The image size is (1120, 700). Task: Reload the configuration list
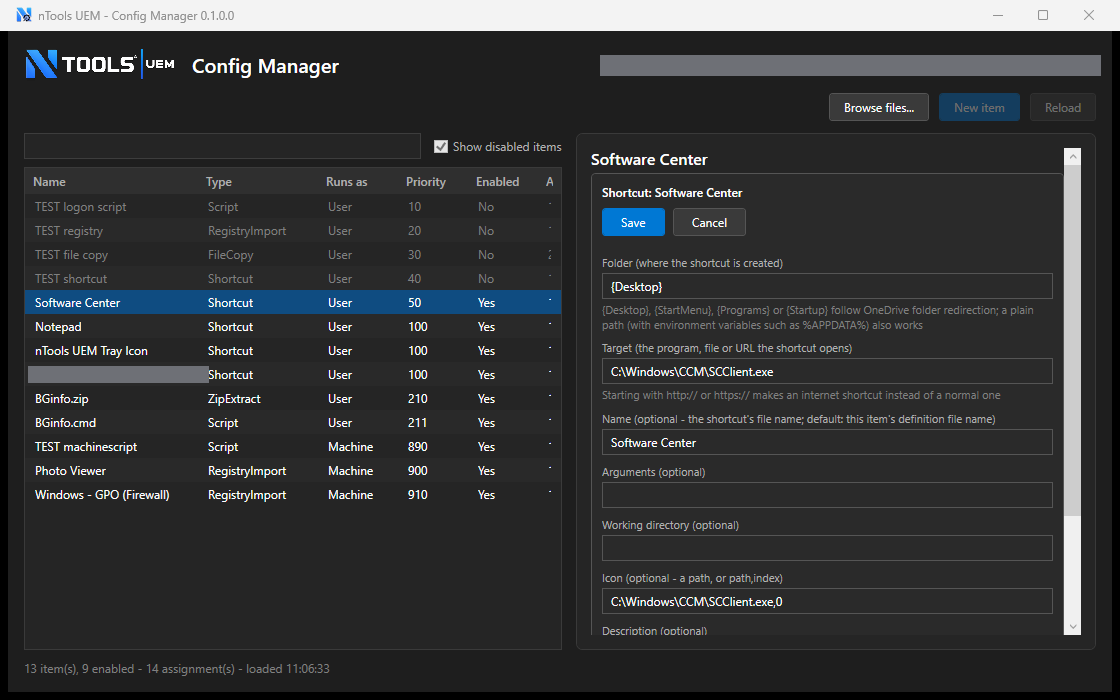[1063, 108]
